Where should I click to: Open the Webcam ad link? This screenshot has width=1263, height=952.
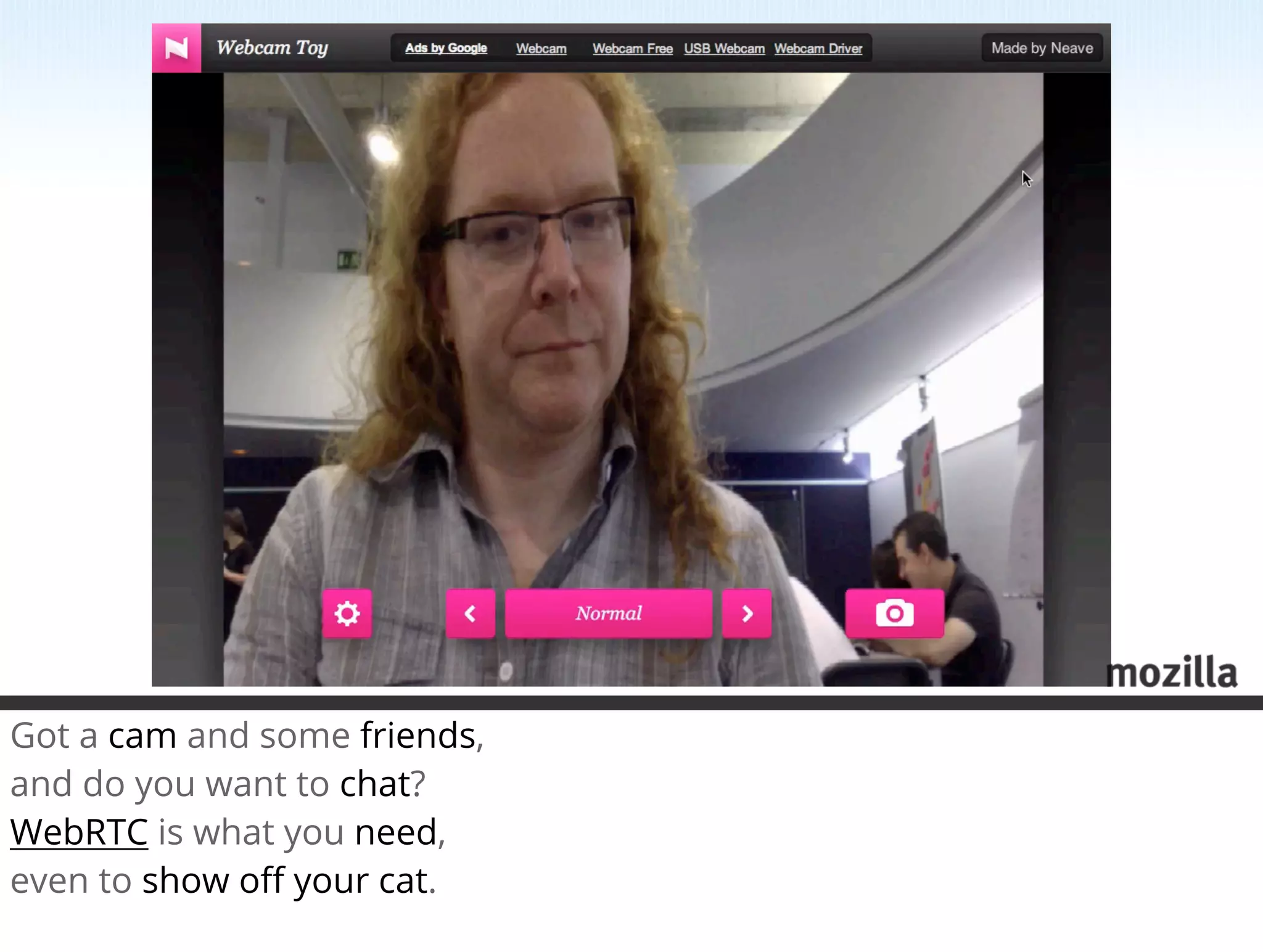pos(541,49)
